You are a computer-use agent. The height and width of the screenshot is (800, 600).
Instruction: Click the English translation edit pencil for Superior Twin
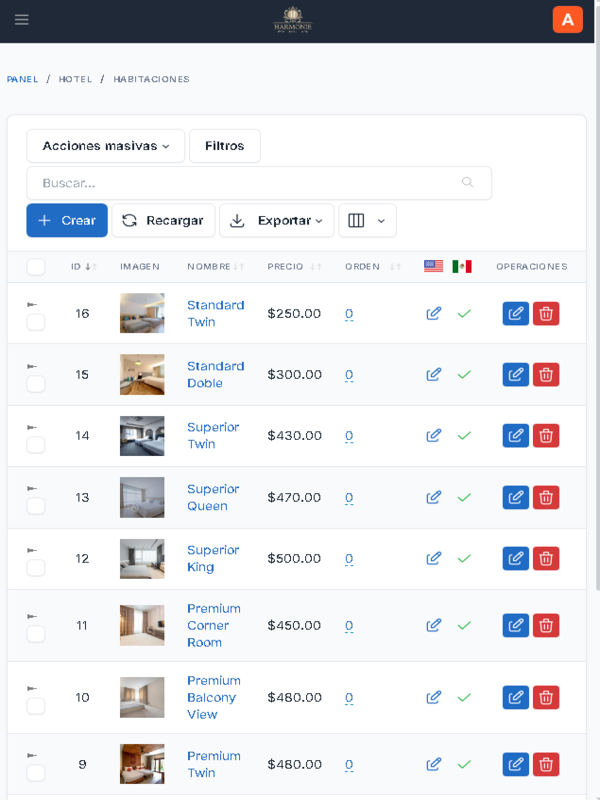point(433,436)
